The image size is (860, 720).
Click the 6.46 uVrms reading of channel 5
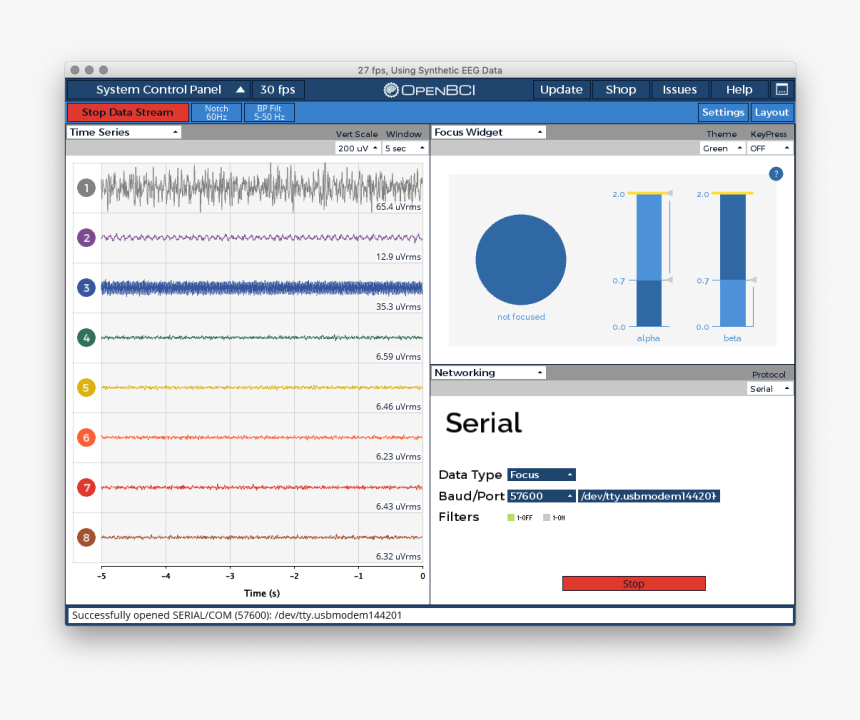point(398,406)
